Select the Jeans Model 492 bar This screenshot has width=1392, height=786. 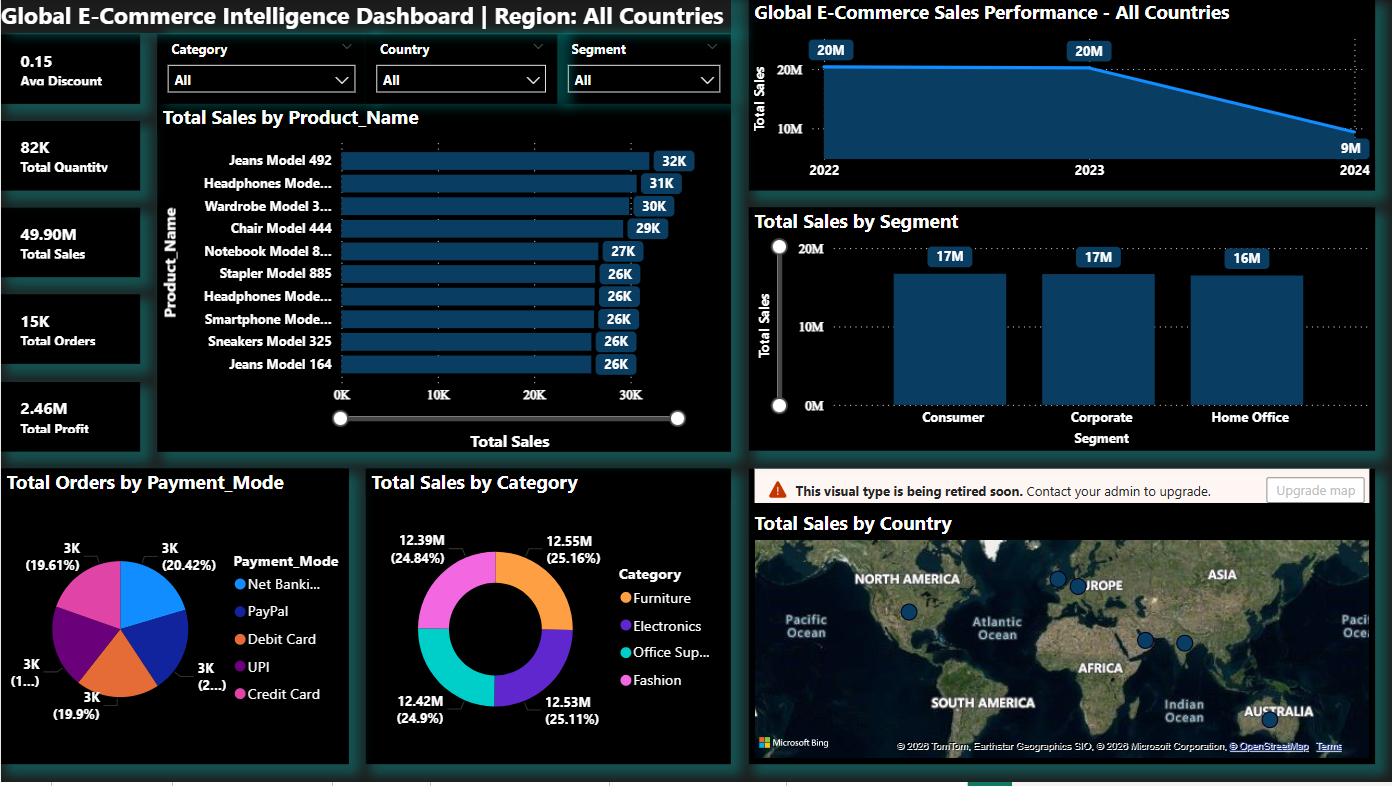tap(495, 161)
